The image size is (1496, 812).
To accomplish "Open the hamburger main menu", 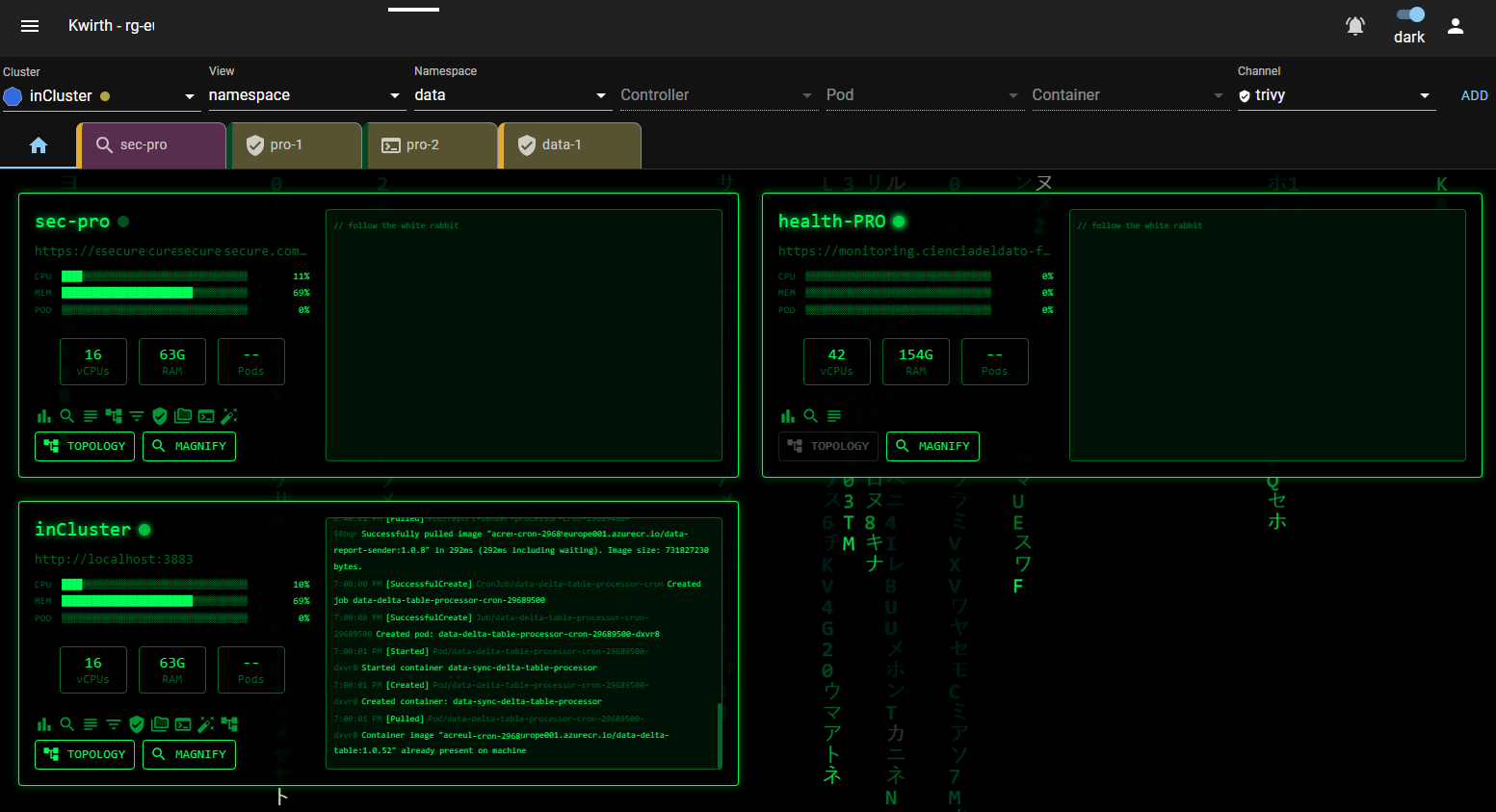I will (30, 26).
